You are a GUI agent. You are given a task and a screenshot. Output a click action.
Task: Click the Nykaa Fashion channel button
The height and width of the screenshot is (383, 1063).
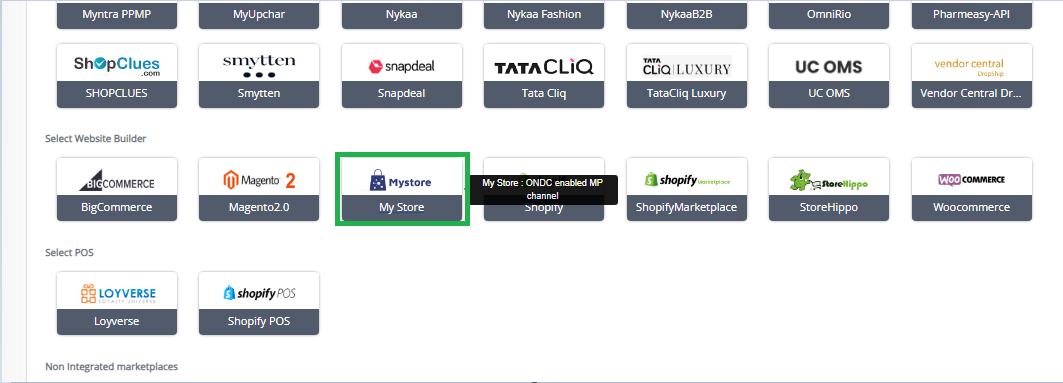(x=544, y=14)
